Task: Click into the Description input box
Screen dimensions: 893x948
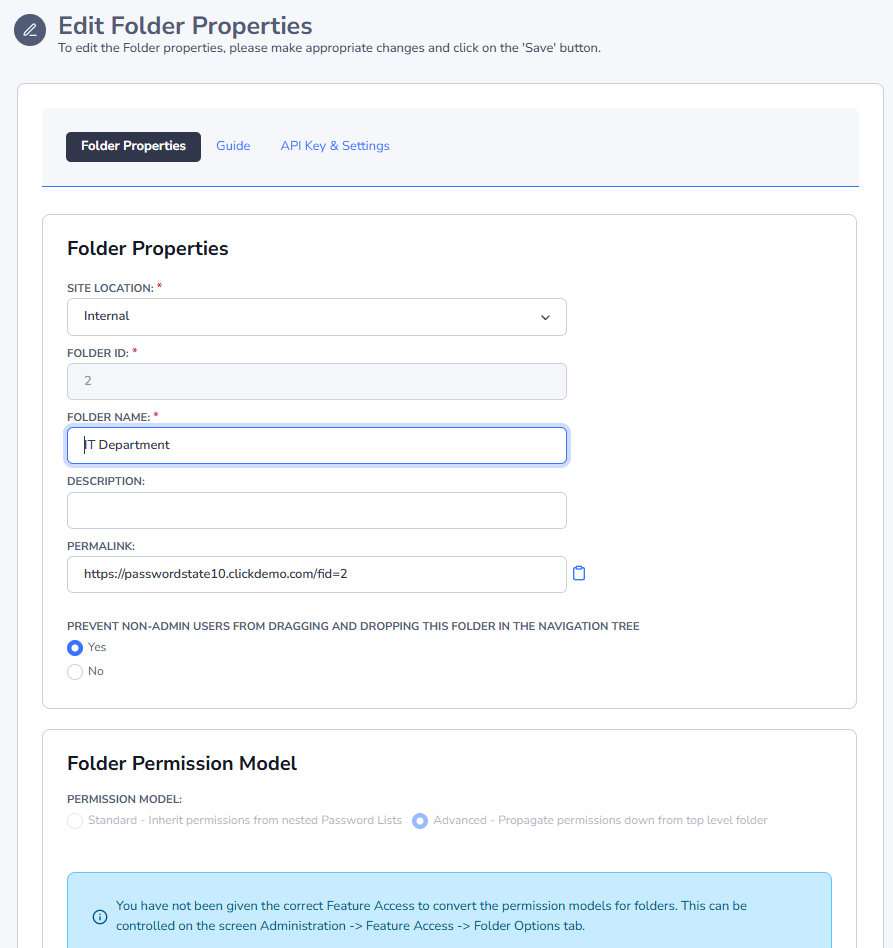Action: point(316,510)
